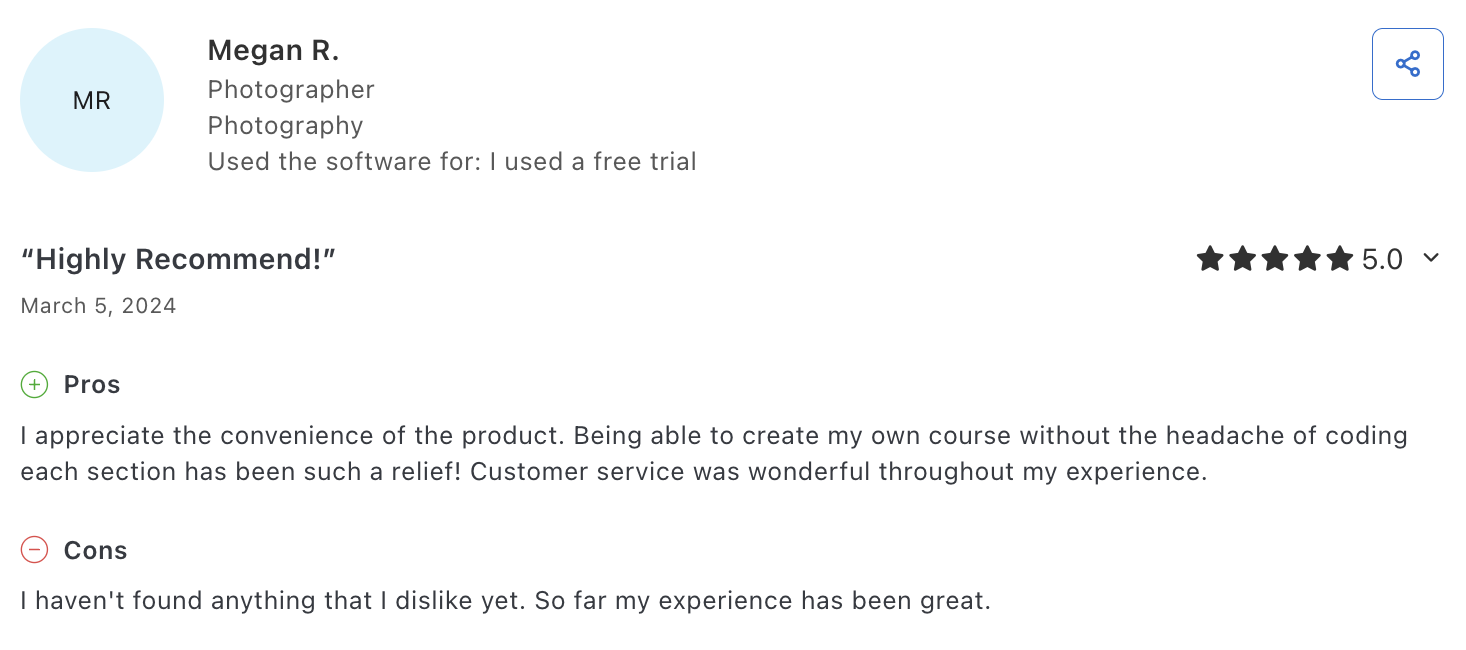Click the share icon button
This screenshot has height=650, width=1466.
1407,64
